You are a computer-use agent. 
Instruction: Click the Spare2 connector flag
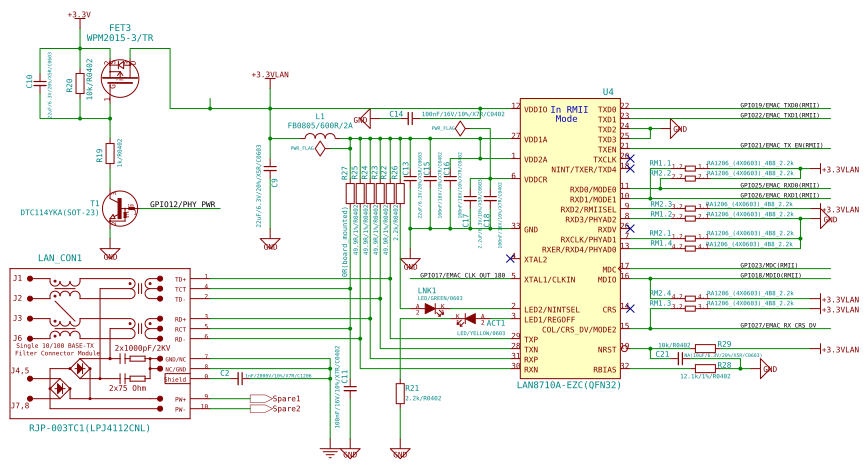click(261, 409)
